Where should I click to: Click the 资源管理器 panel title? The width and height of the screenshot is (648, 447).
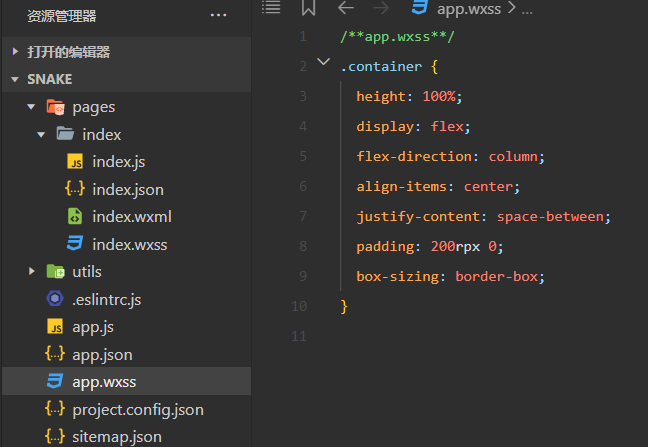click(62, 16)
